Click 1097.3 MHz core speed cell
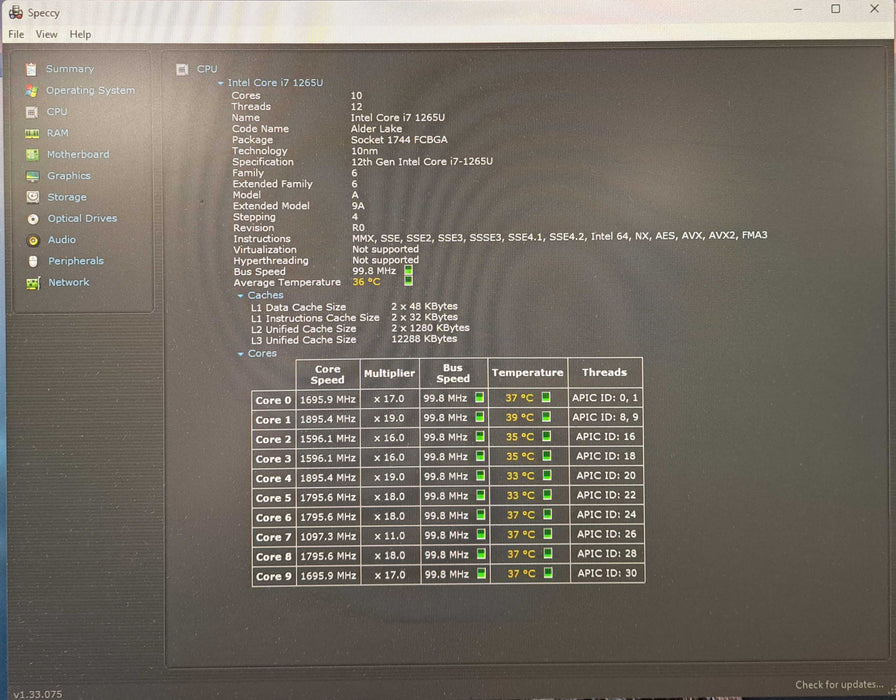Image resolution: width=896 pixels, height=700 pixels. click(x=328, y=537)
